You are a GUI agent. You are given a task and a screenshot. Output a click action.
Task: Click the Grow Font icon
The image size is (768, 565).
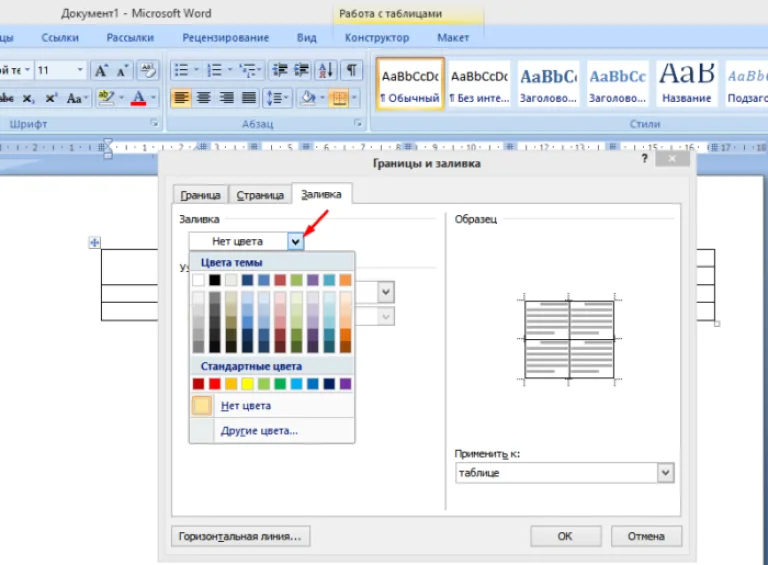[101, 71]
